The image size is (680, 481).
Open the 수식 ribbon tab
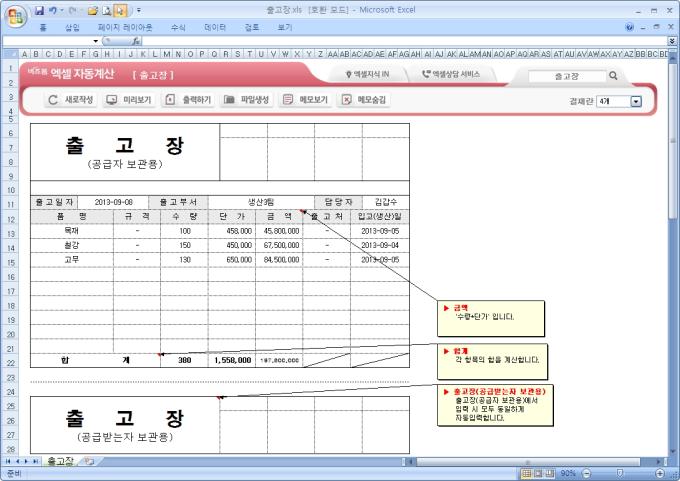(178, 27)
